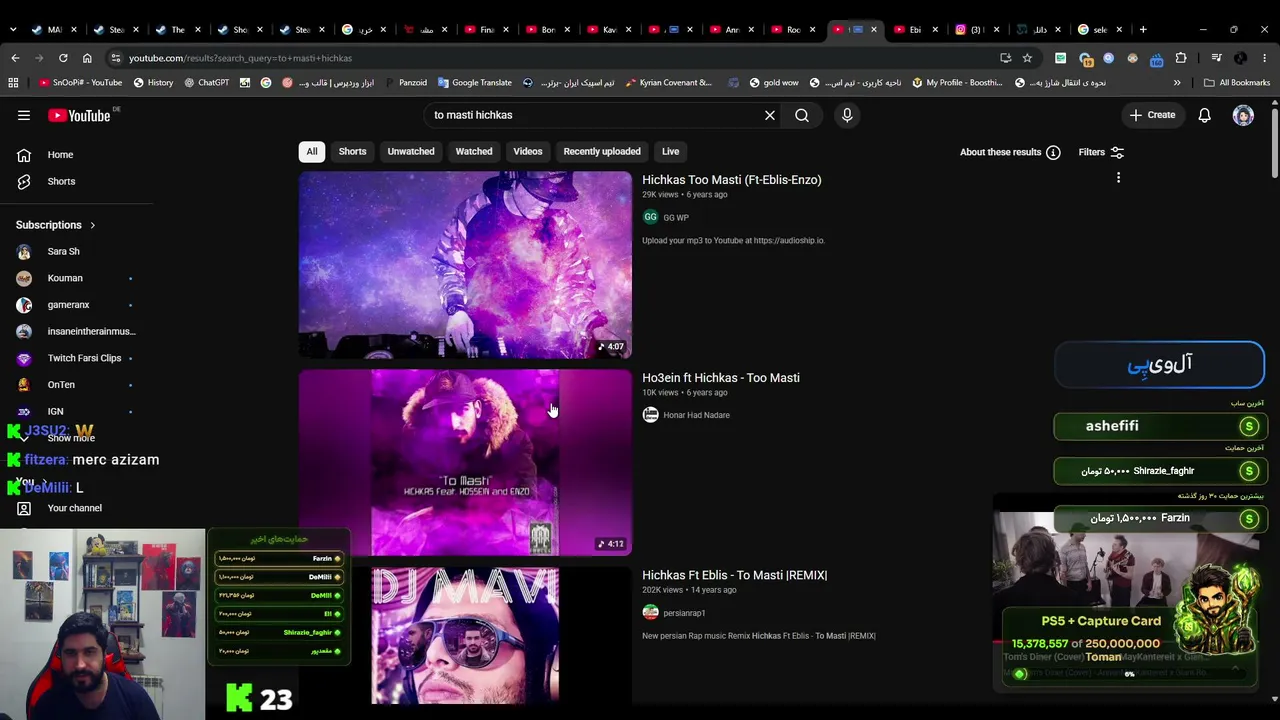Open the GG WP channel avatar
Viewport: 1280px width, 720px height.
click(650, 217)
